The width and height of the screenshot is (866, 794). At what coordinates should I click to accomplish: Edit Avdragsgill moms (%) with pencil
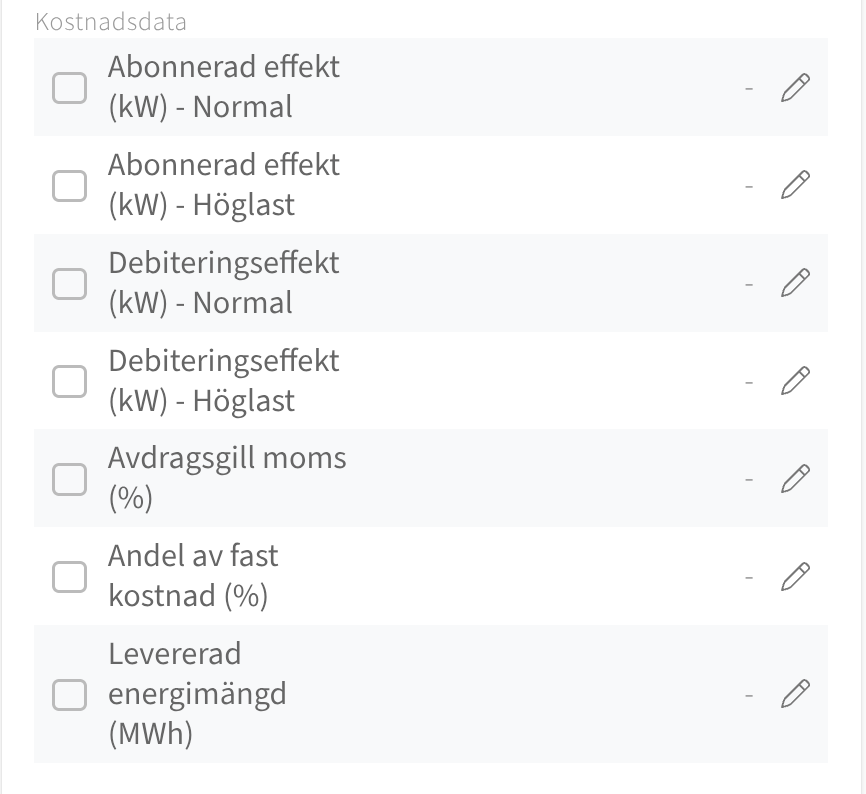point(795,479)
